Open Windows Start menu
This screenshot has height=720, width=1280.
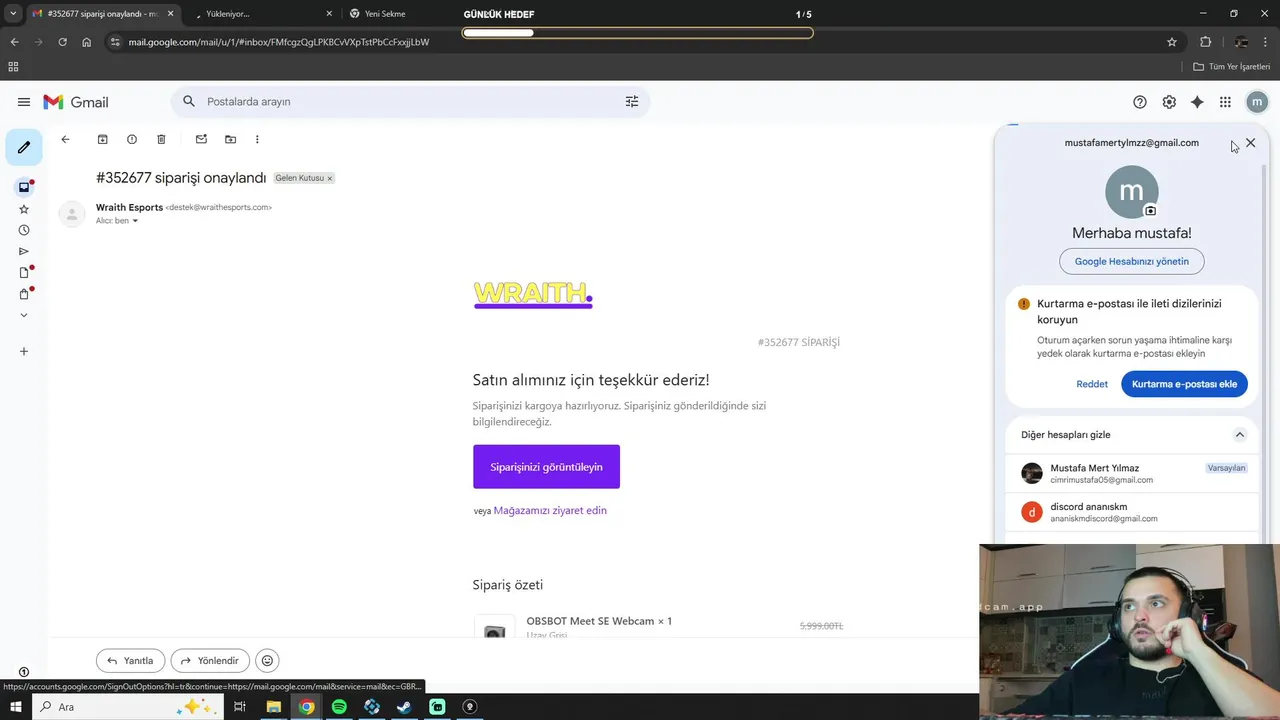click(15, 707)
